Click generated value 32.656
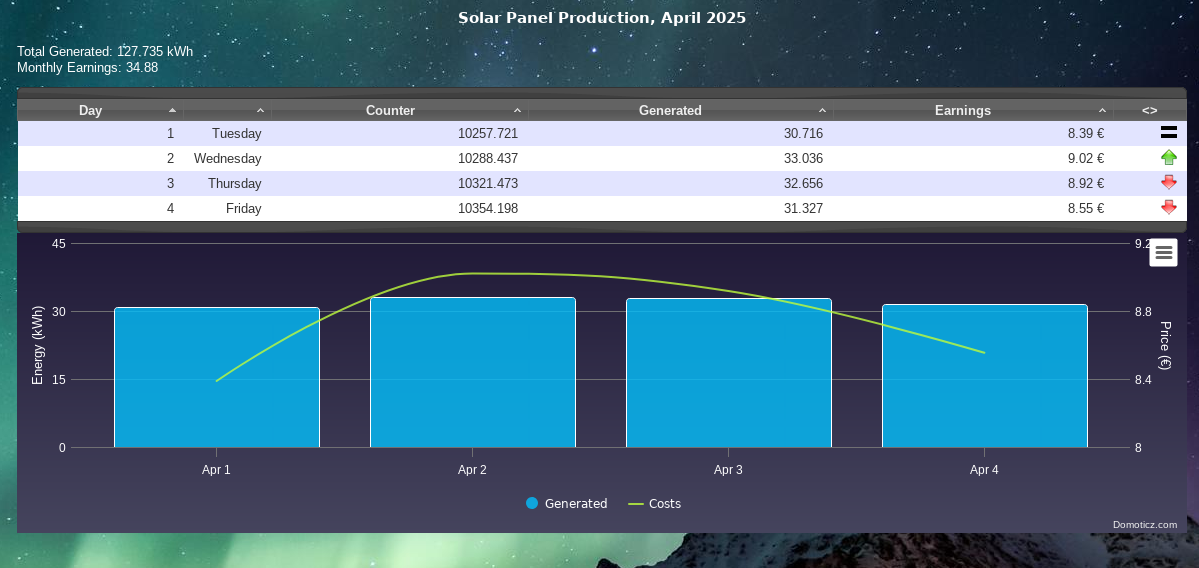Screen dimensions: 1199x568 pyautogui.click(x=803, y=183)
